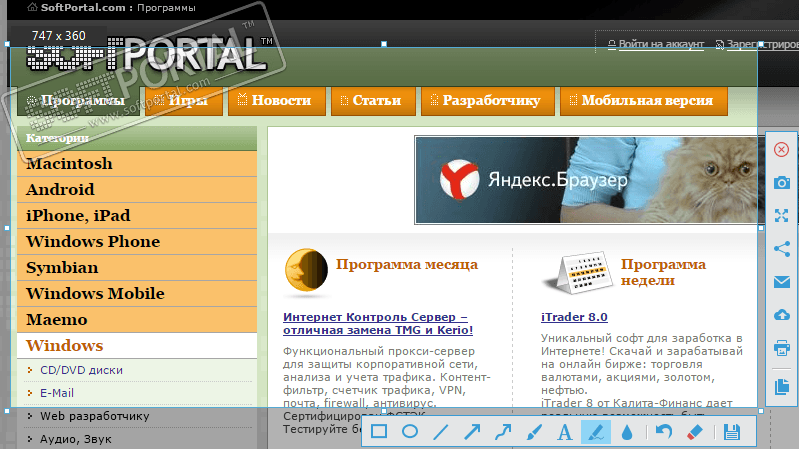
Task: Send screenshot by email envelope icon
Action: coord(782,282)
